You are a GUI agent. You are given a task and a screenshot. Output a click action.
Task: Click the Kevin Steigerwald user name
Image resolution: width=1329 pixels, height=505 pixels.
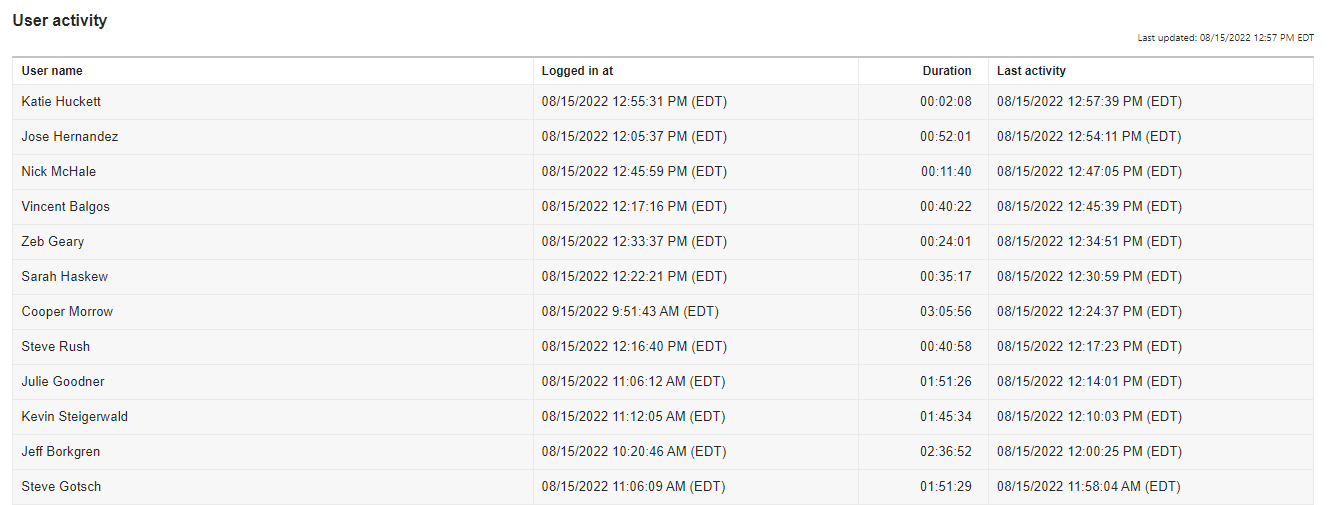[75, 417]
